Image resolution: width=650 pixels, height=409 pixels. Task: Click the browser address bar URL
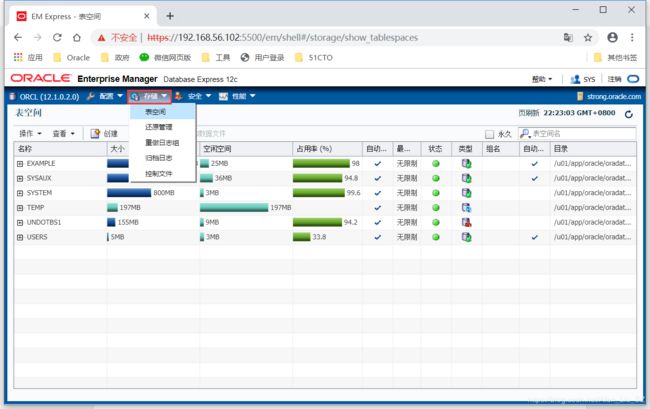click(x=282, y=38)
